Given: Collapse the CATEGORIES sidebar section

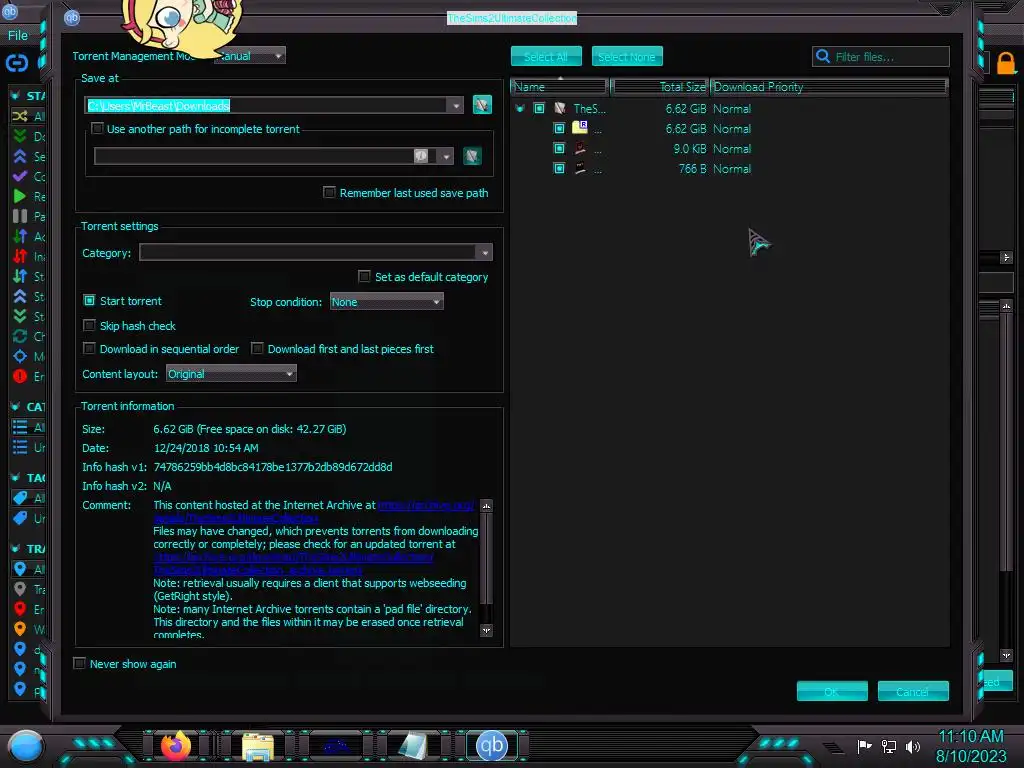Looking at the screenshot, I should [15, 406].
